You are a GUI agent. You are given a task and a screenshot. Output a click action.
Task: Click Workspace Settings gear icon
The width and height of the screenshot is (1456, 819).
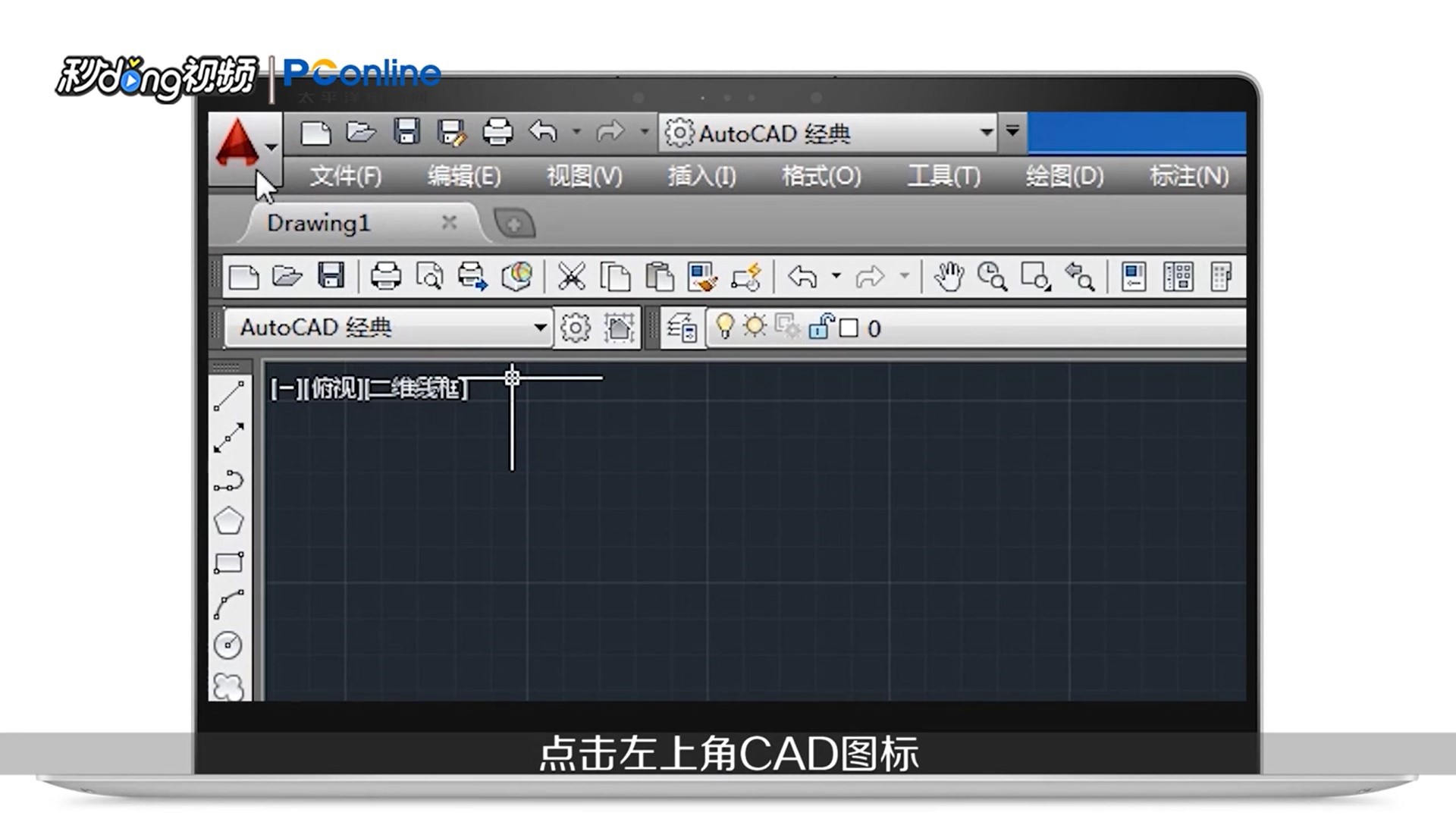pyautogui.click(x=576, y=328)
